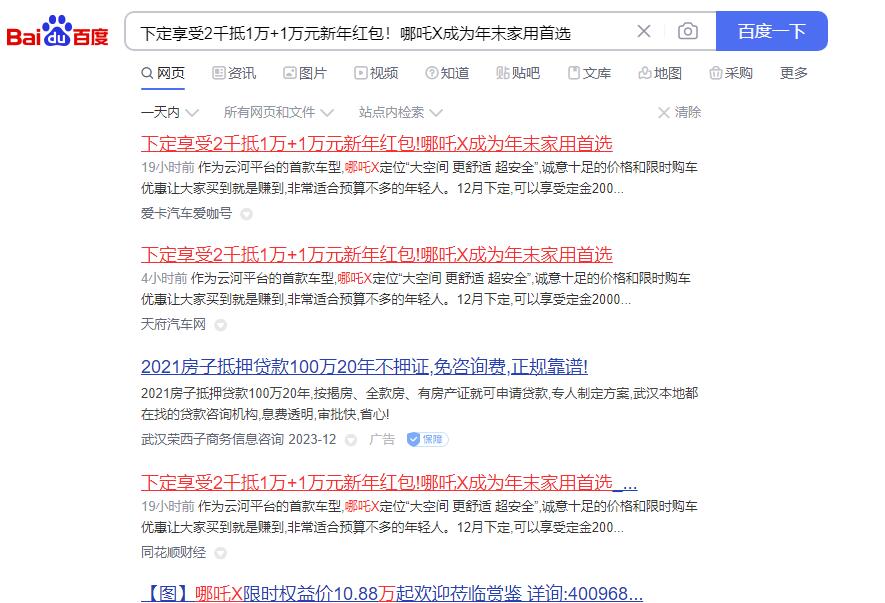
Task: Clear search box with X icon
Action: [643, 31]
